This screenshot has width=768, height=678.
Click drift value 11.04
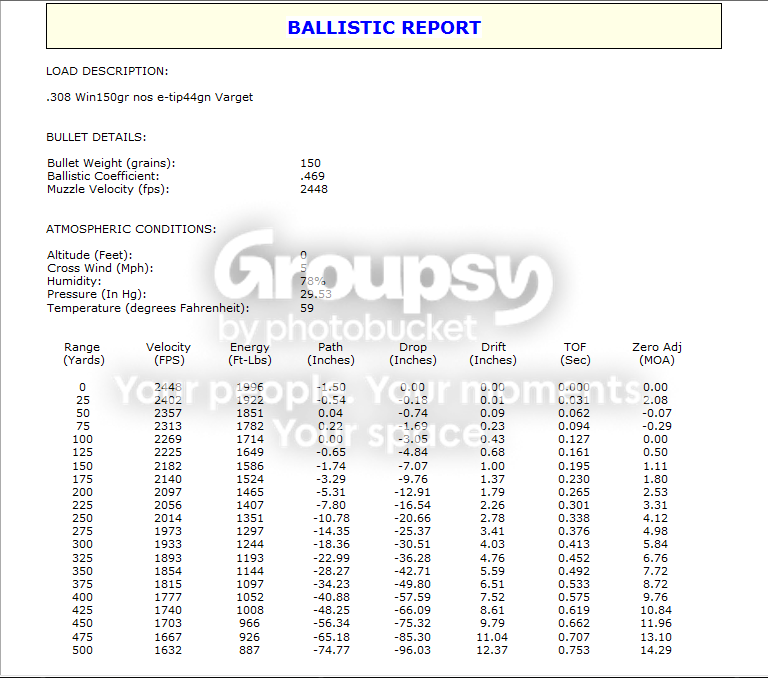(x=492, y=637)
